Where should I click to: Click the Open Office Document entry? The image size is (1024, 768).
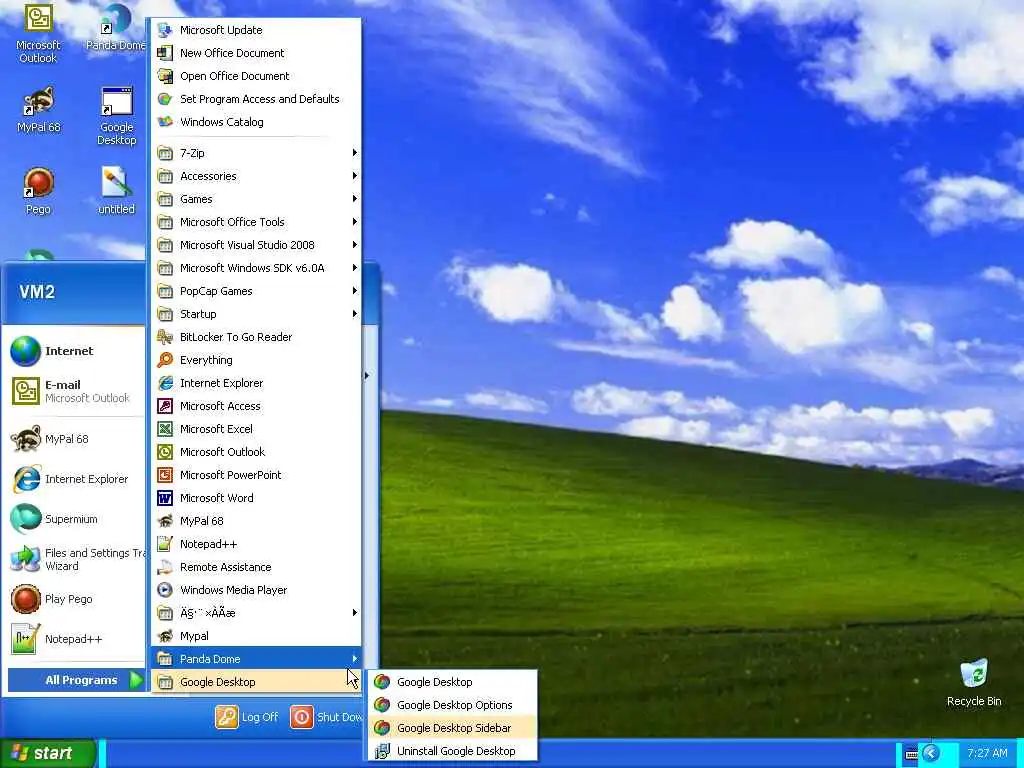coord(256,76)
